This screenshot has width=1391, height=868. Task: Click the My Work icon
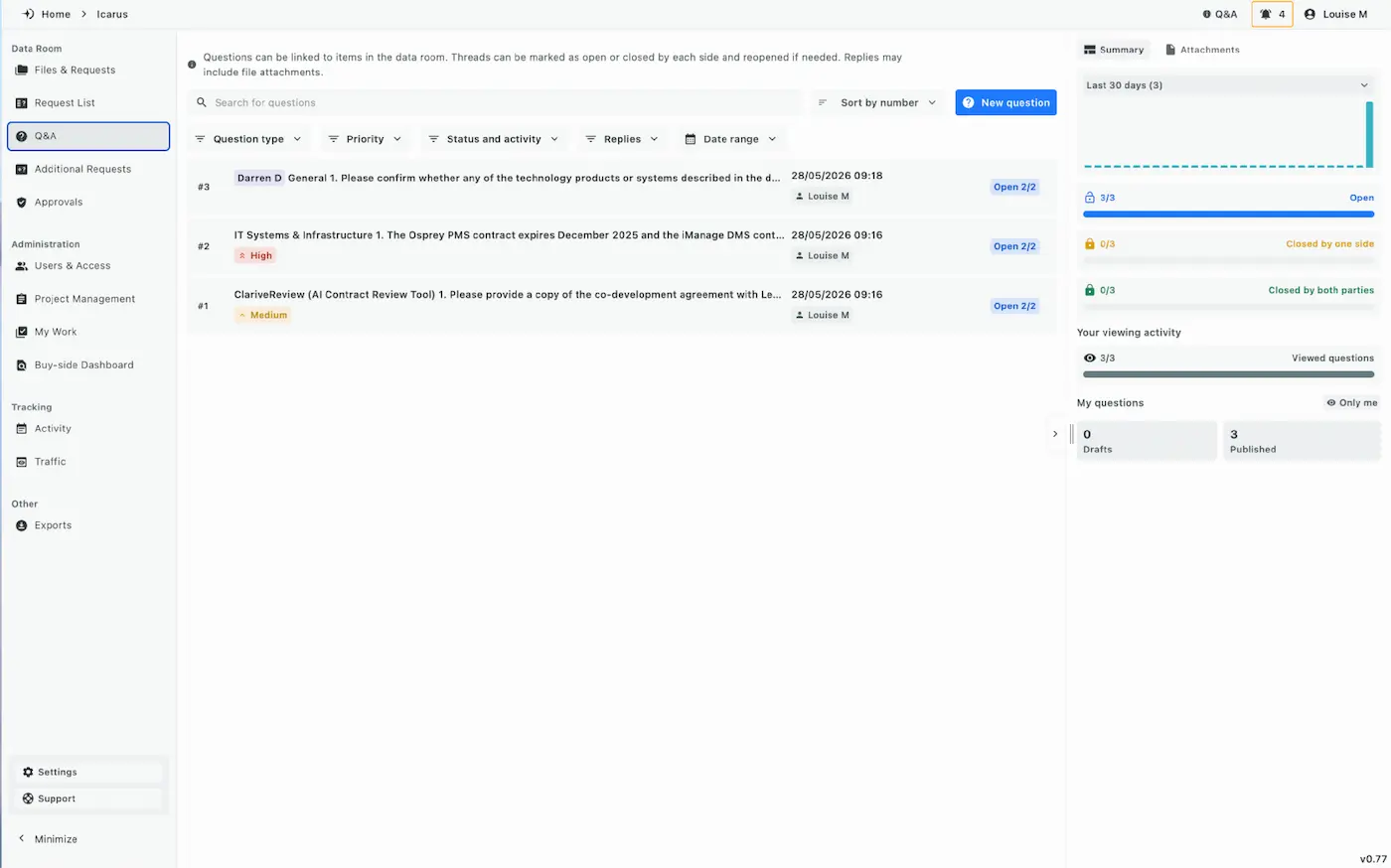coord(22,333)
